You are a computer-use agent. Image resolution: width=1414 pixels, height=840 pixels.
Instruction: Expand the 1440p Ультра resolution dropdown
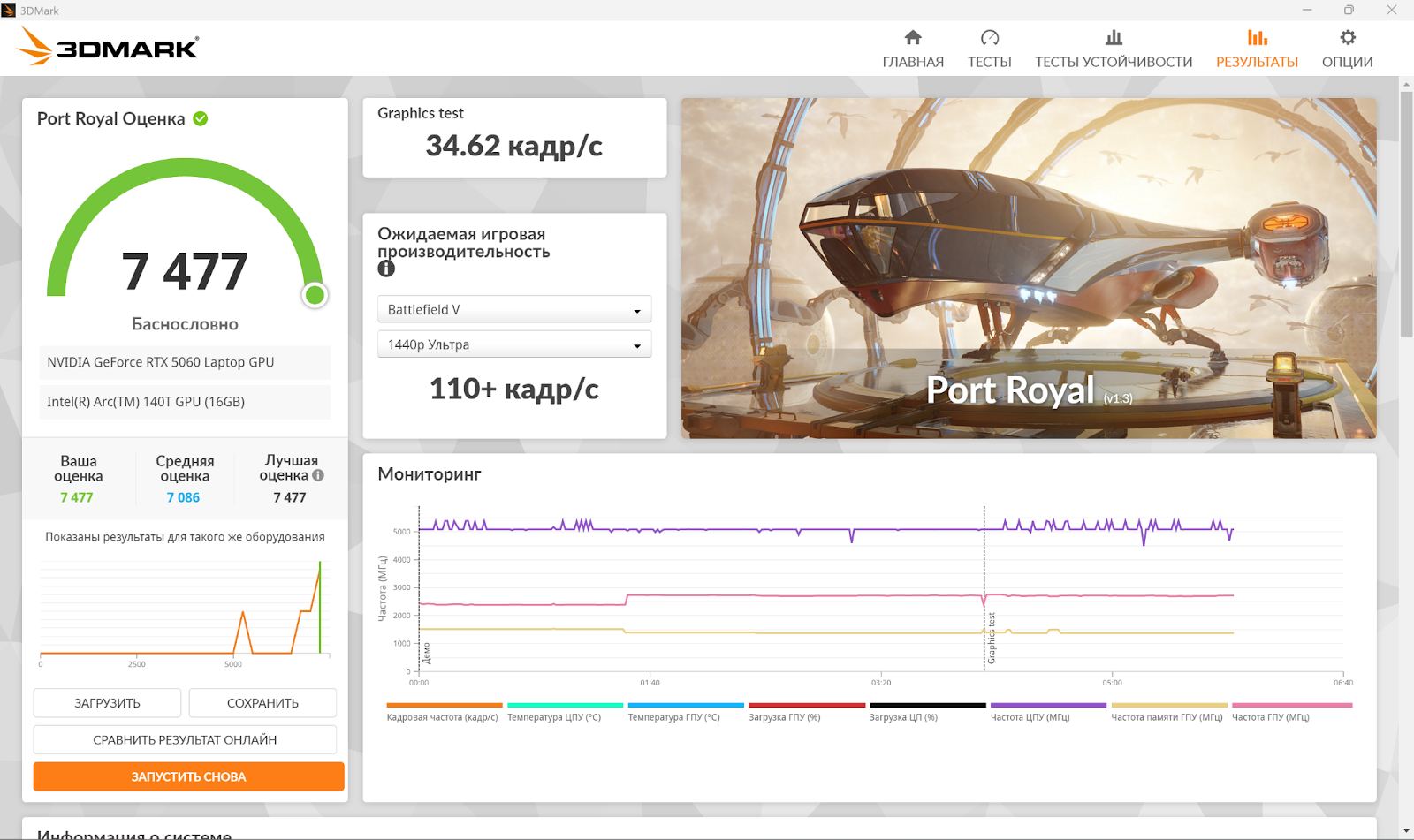(x=514, y=344)
